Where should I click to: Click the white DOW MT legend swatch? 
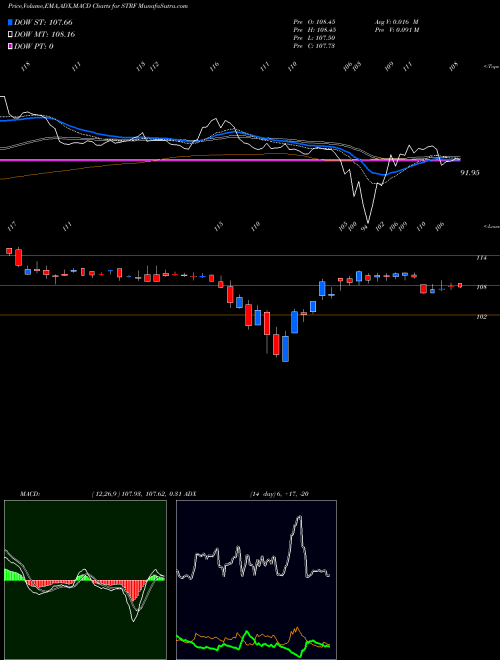click(x=10, y=35)
